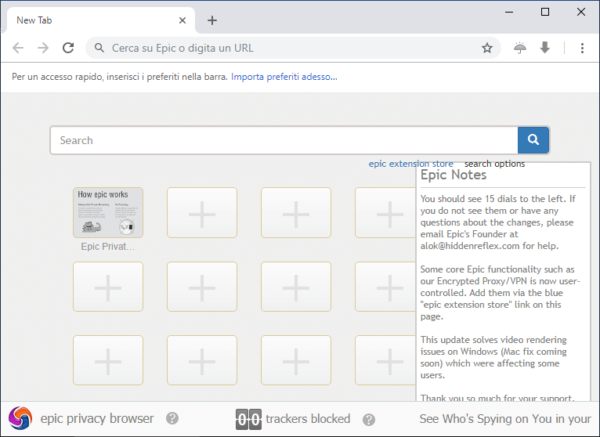Add a dial in third row second tile
Viewport: 600px width, 437px height.
tap(202, 360)
